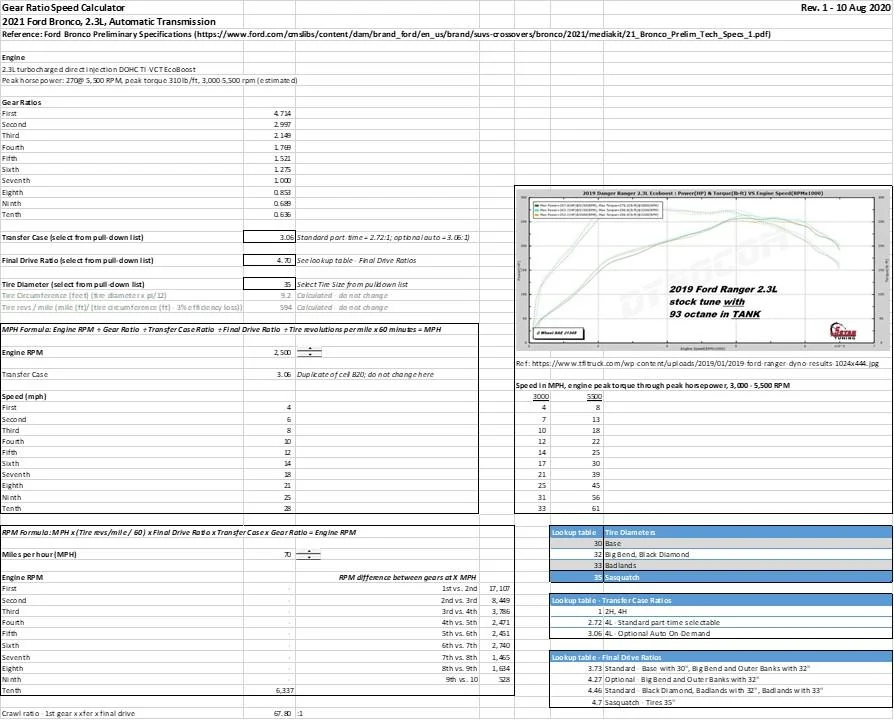Open the Final Drive Ratio pull-down cell

tap(269, 260)
